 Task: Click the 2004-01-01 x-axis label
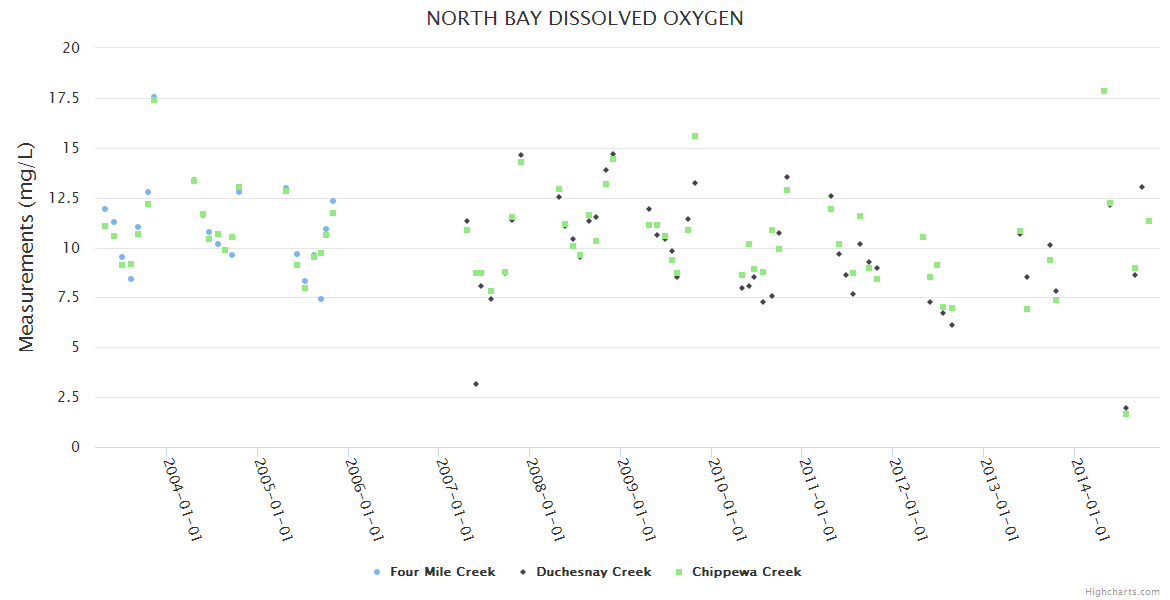(x=185, y=498)
